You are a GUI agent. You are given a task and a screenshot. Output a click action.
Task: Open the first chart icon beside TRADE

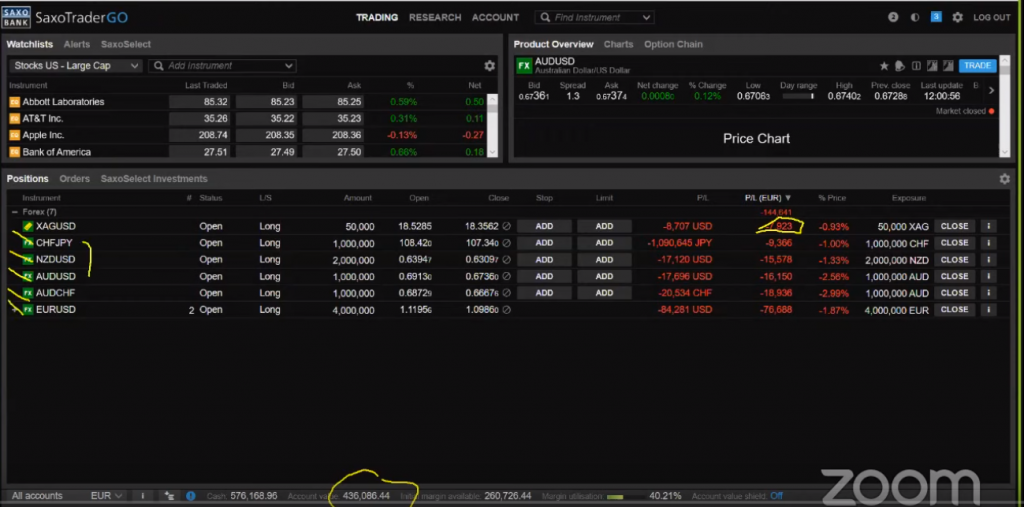click(x=932, y=66)
